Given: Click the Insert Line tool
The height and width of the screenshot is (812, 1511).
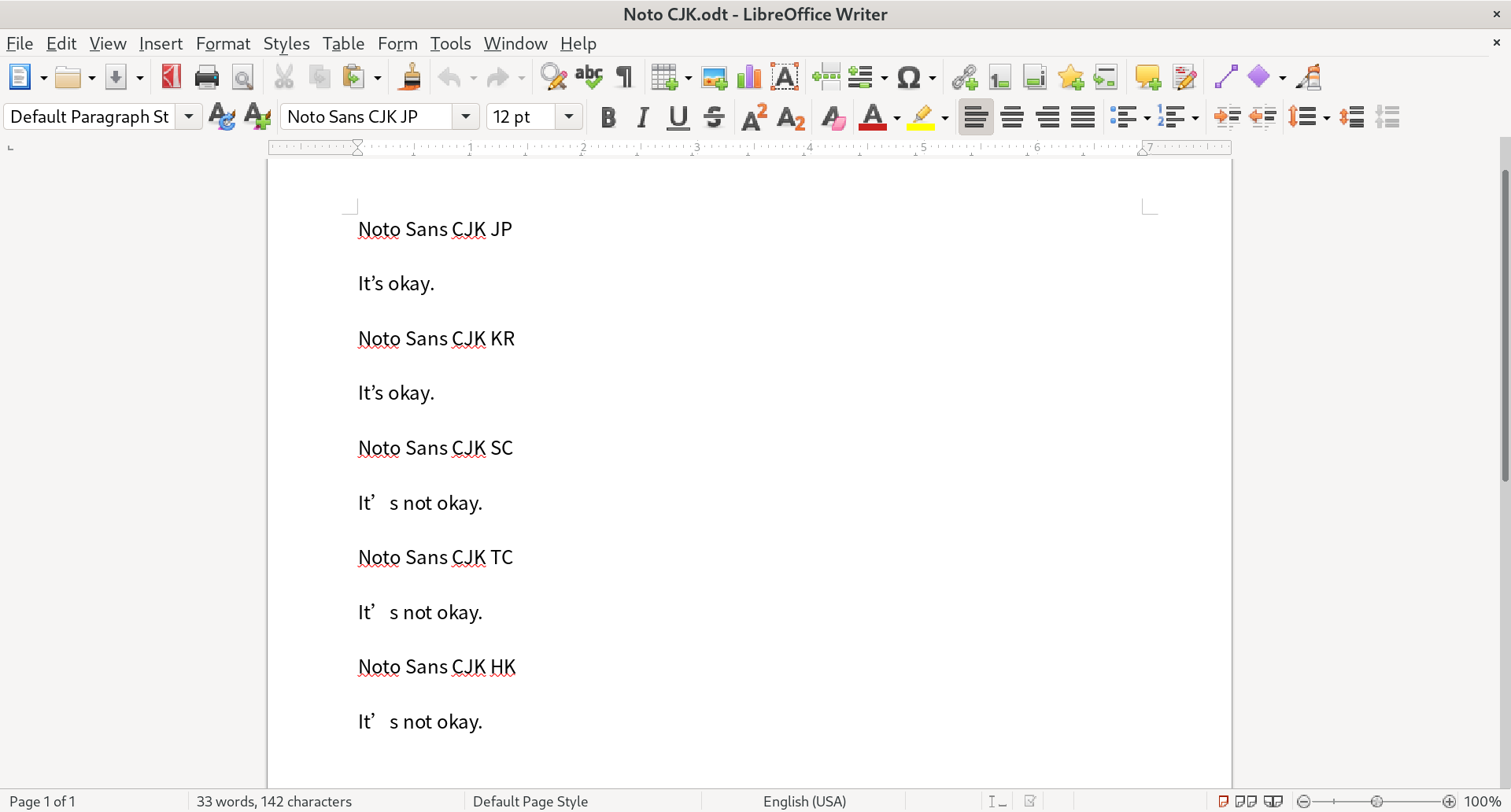Looking at the screenshot, I should coord(1226,77).
